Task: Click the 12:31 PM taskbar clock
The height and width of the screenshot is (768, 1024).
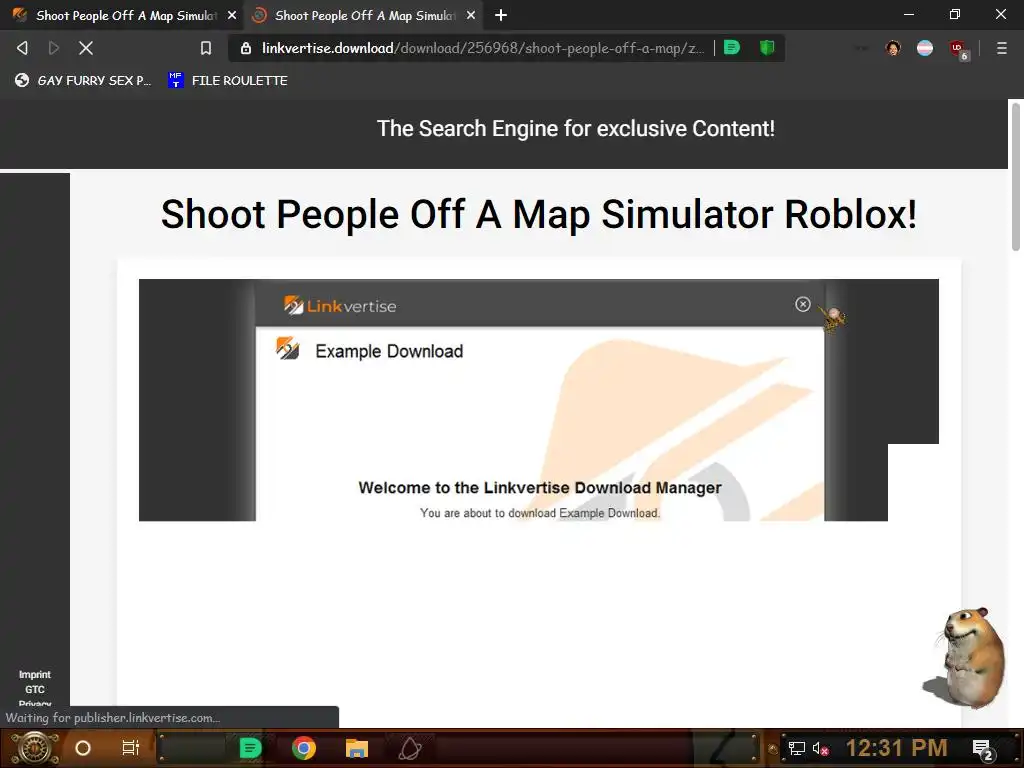Action: [x=896, y=748]
